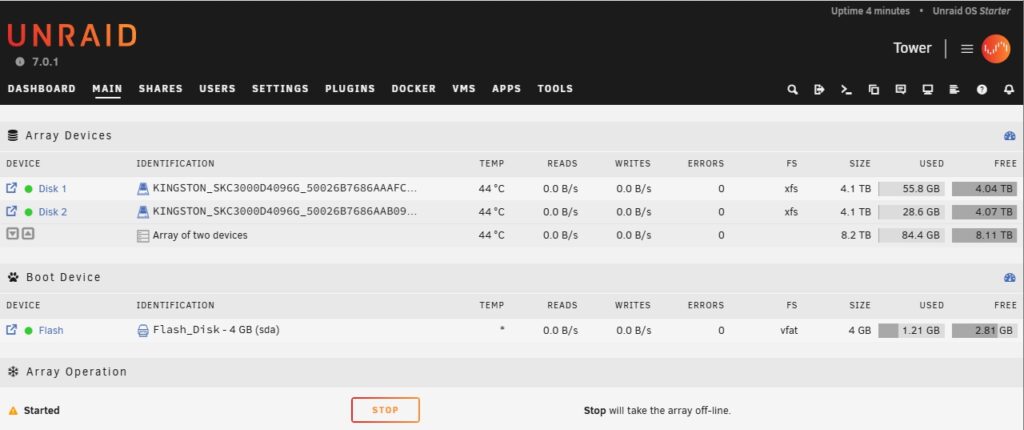Open the Plugins tab
Image resolution: width=1024 pixels, height=430 pixels.
coord(350,89)
